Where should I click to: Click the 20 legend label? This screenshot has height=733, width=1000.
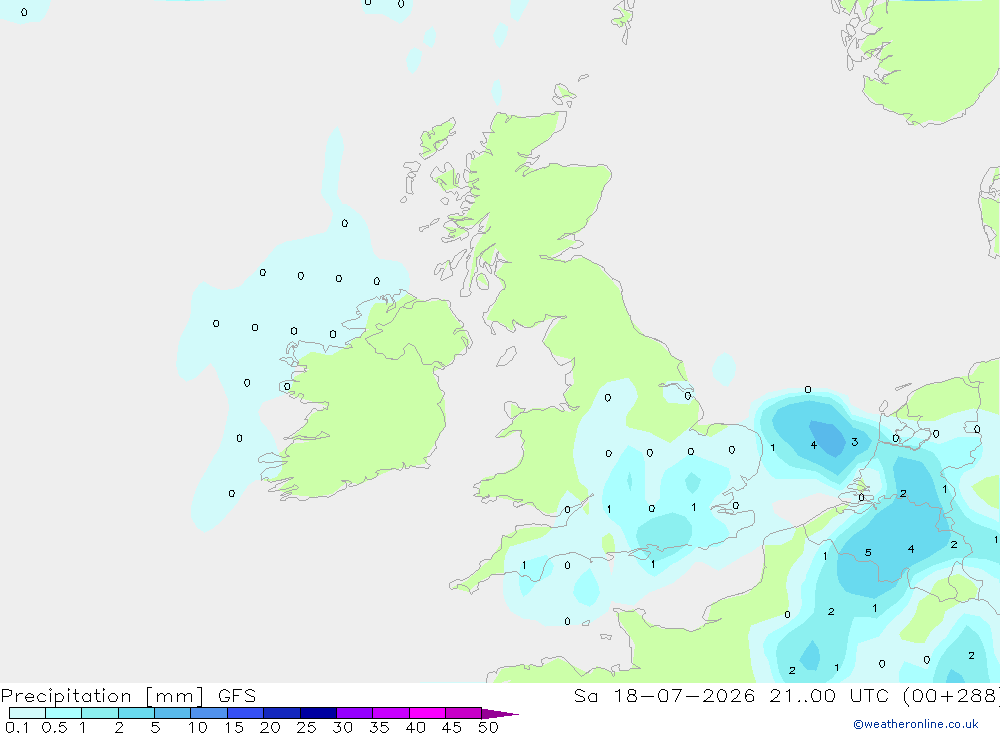270,727
